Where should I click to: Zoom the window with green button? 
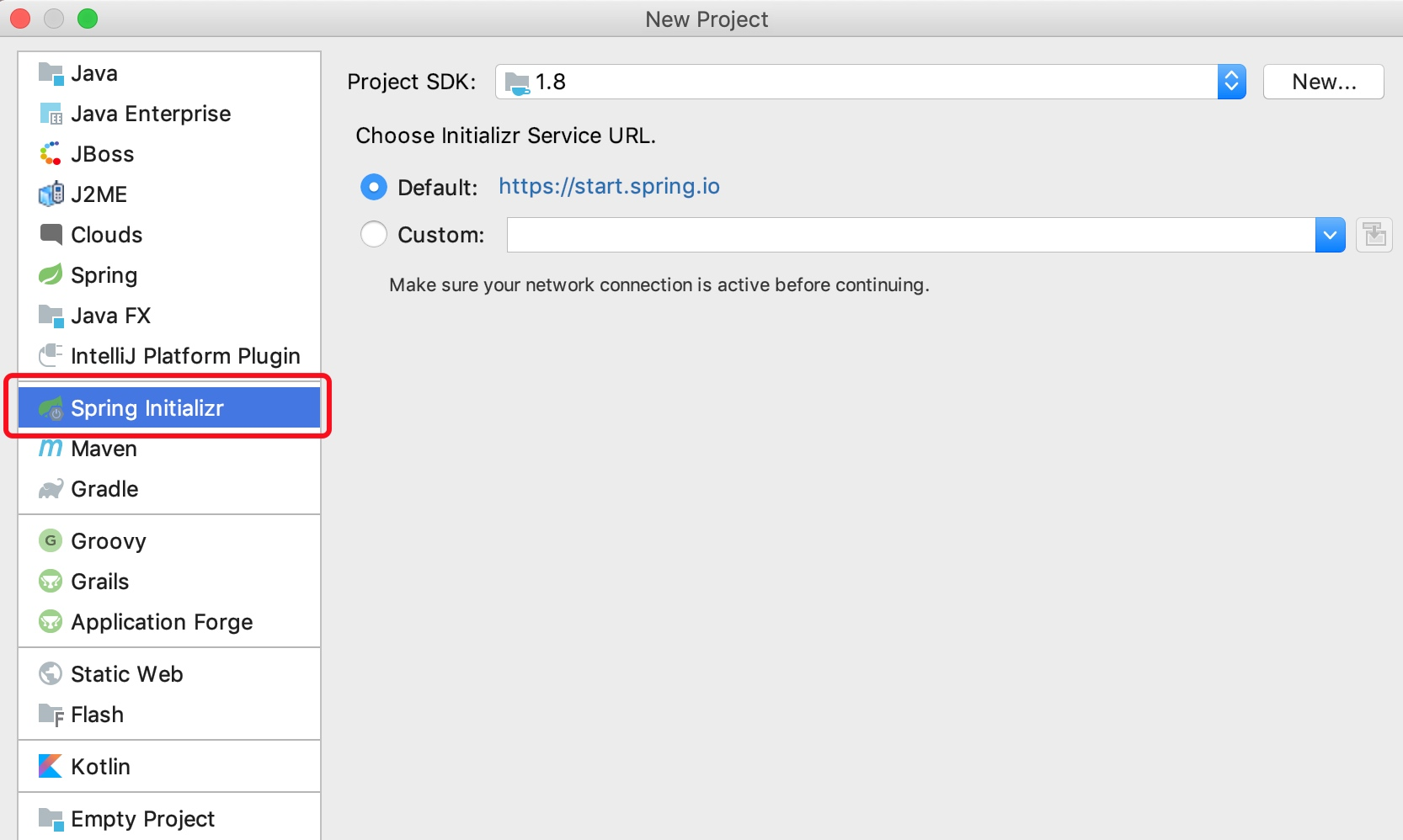point(88,19)
